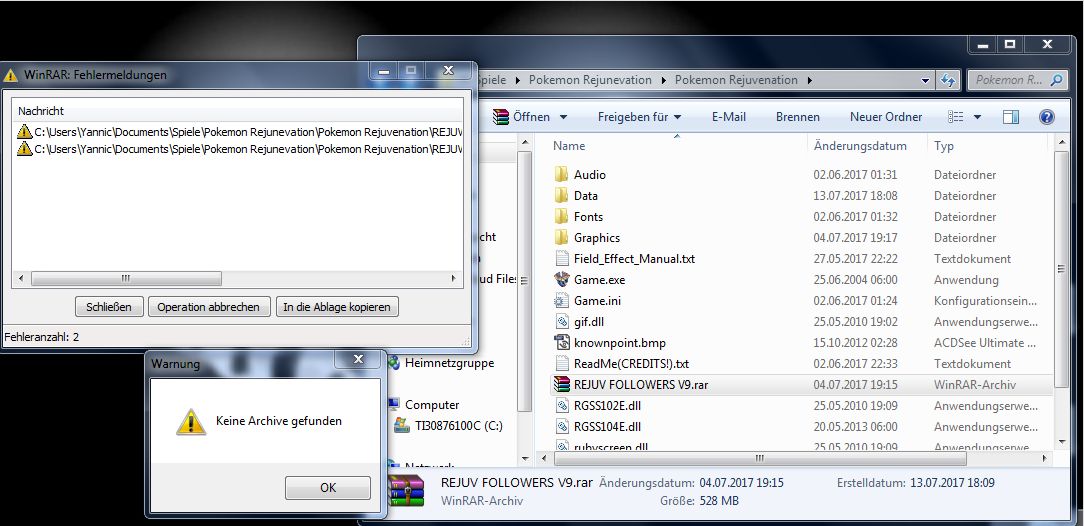Click the Heimnetzgruppe icon

(x=394, y=363)
